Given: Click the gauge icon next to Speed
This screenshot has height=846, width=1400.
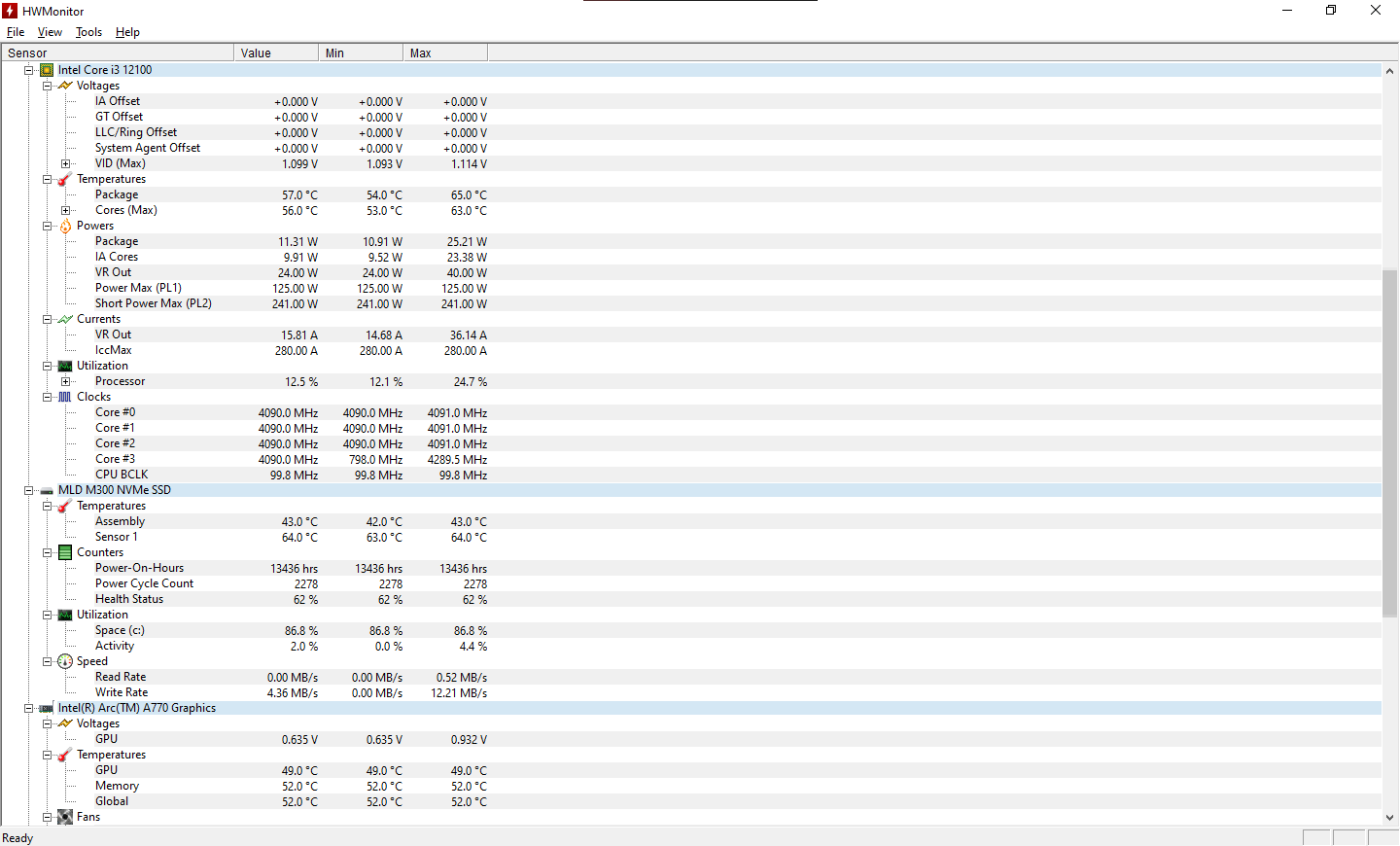Looking at the screenshot, I should coord(65,661).
